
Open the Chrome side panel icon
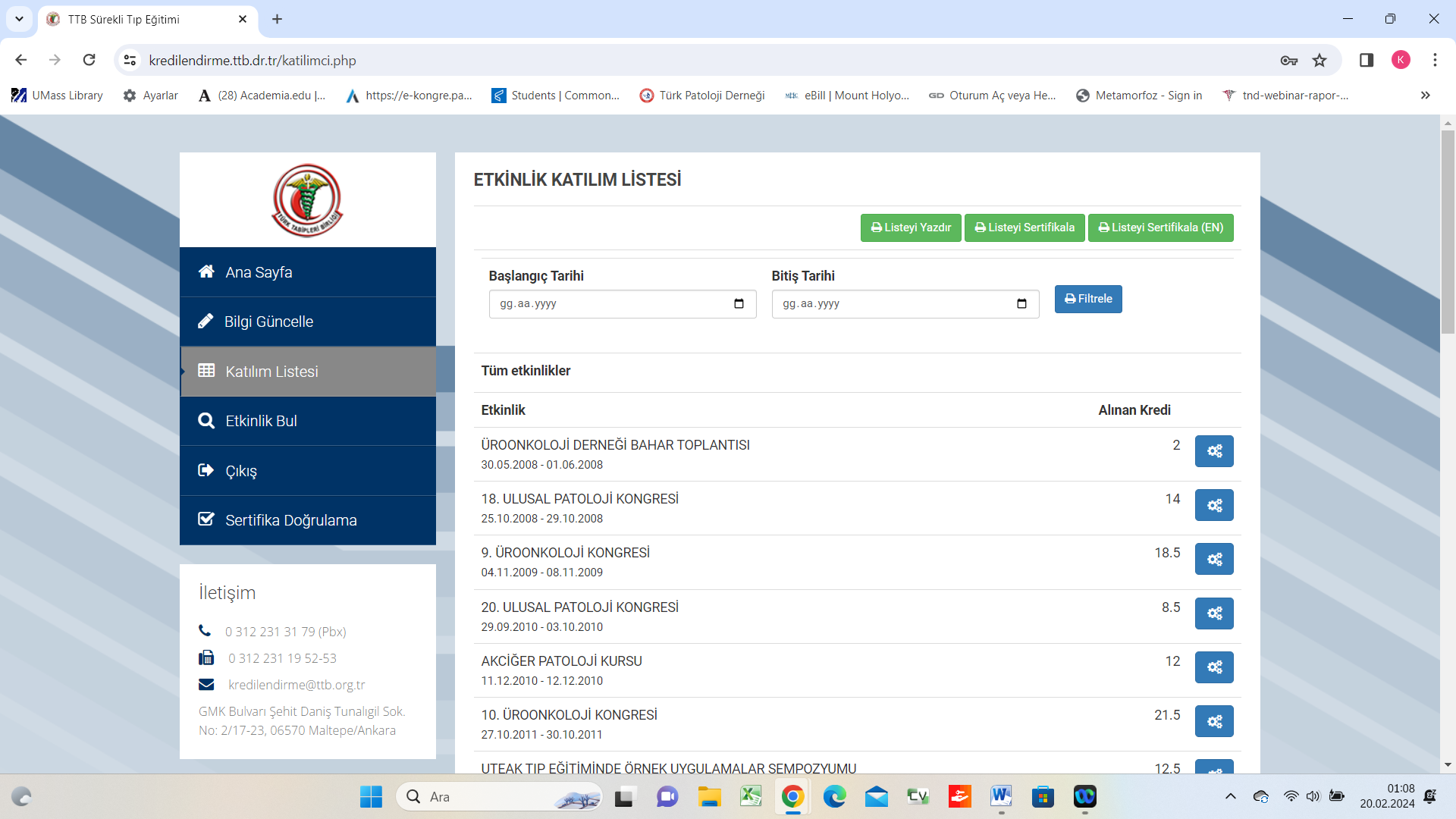[x=1367, y=61]
